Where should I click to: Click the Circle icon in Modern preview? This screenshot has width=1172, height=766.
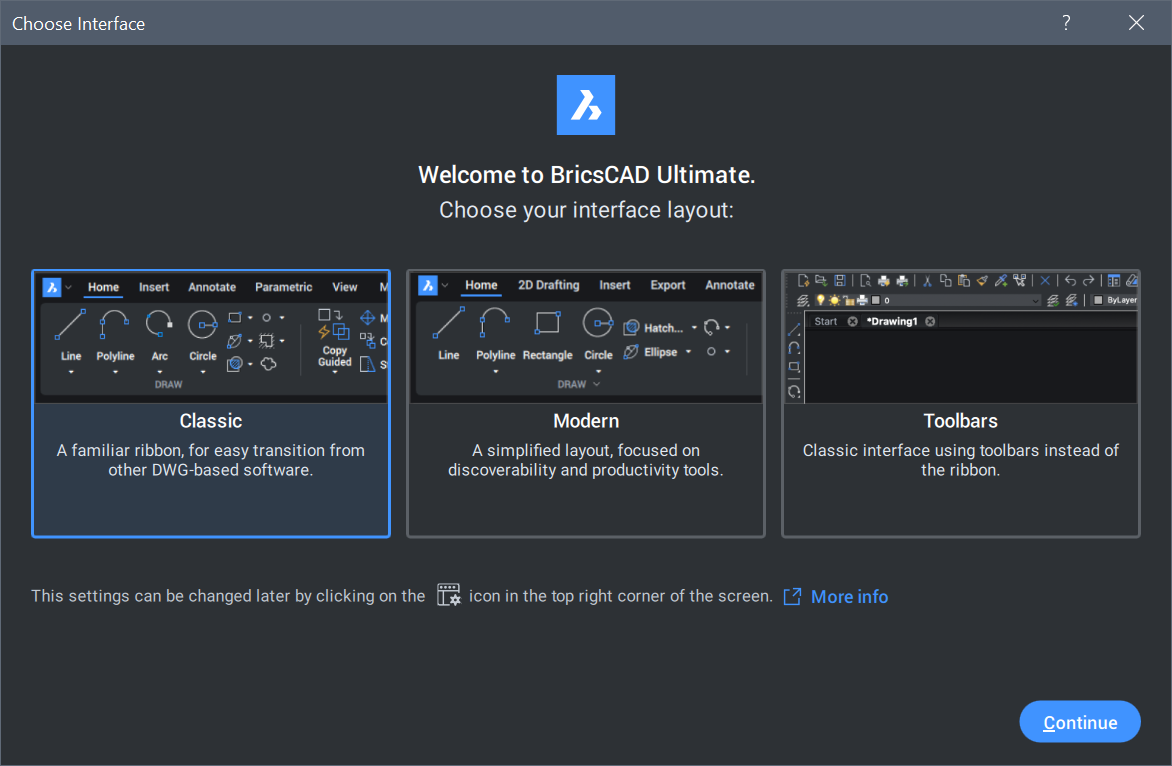click(598, 323)
